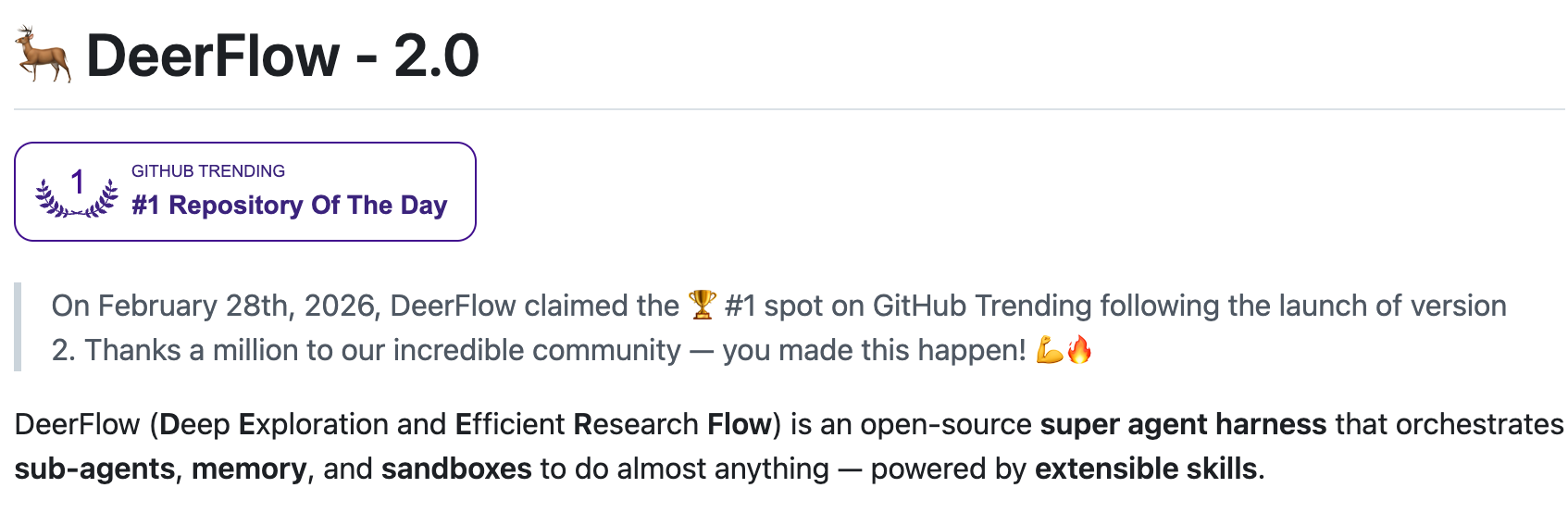Viewport: 1568px width, 513px height.
Task: Click the deer emoji beside the title
Action: [x=44, y=55]
